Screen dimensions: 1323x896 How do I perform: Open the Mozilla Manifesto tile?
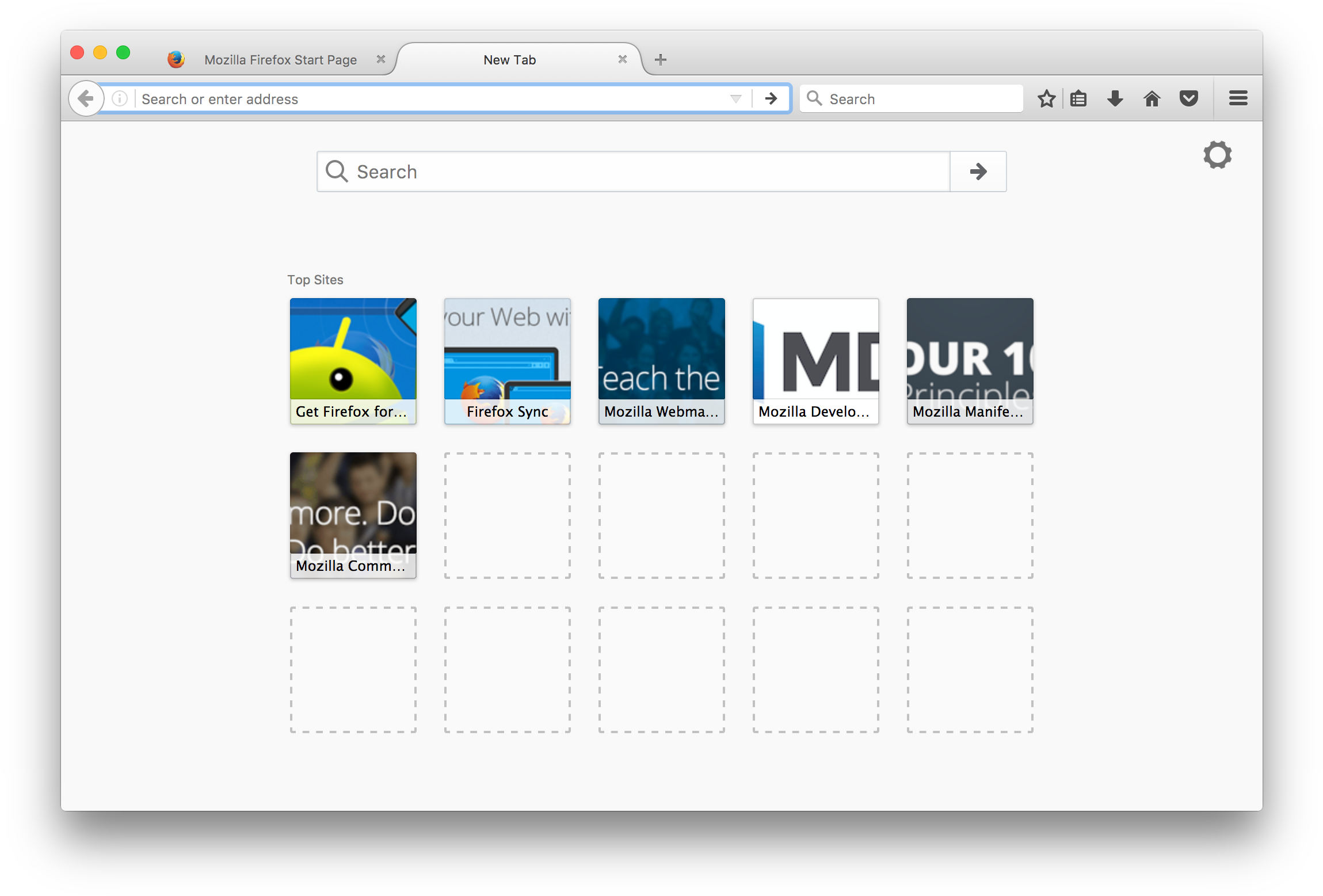[970, 361]
